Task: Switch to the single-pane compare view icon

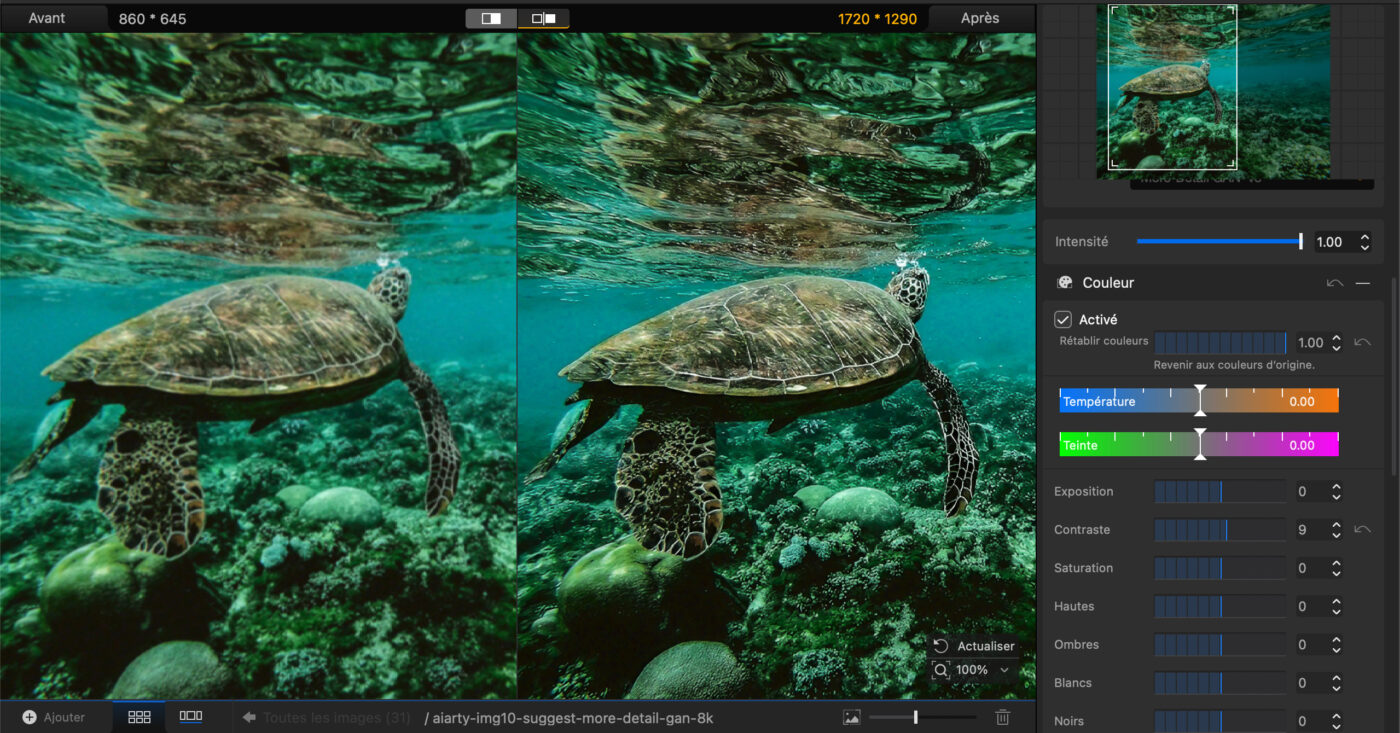Action: click(491, 18)
